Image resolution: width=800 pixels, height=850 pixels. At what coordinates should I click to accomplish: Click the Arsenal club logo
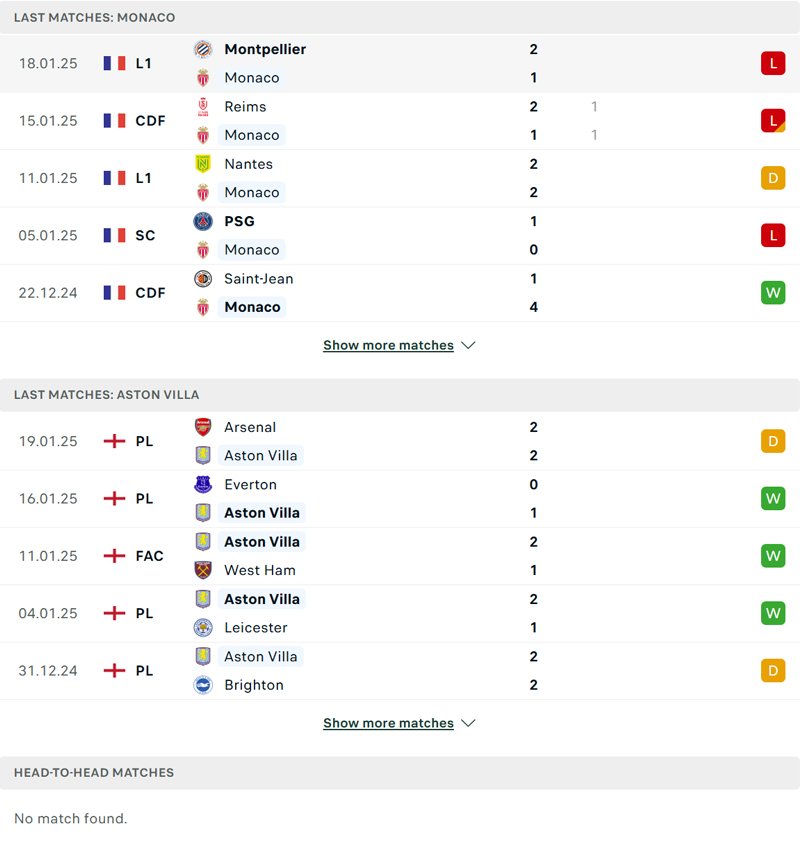point(204,426)
